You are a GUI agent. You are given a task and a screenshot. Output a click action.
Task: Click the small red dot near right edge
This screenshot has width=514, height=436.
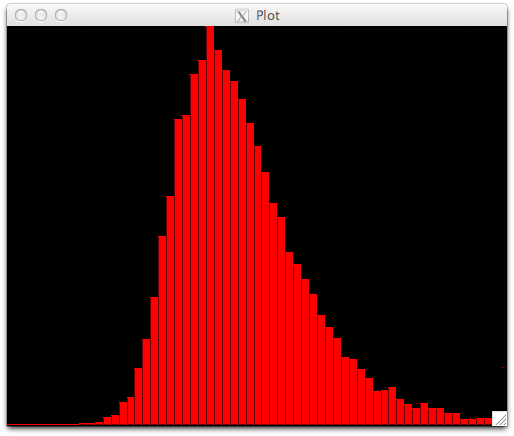tap(503, 367)
